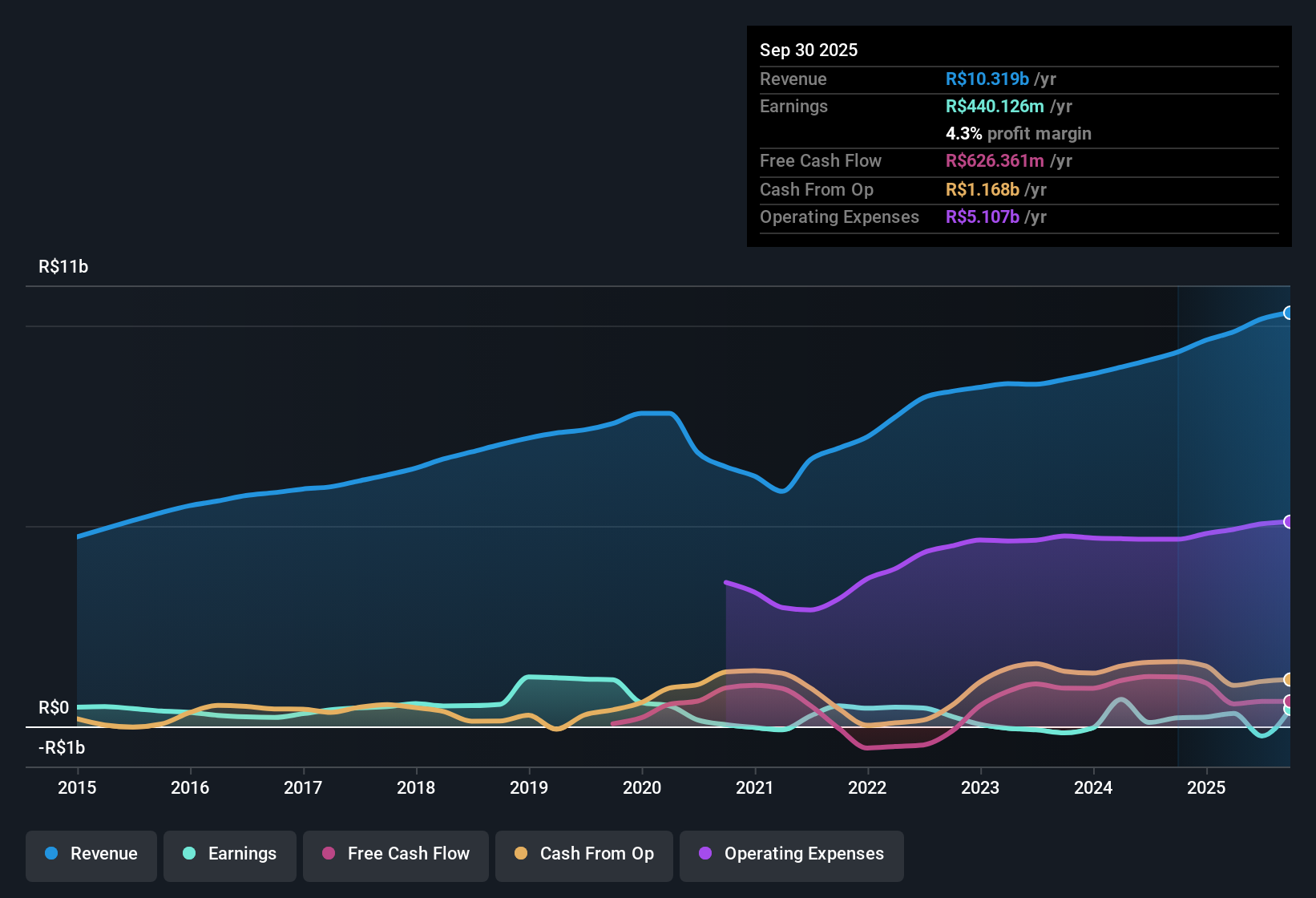Screen dimensions: 1316x898
Task: Click the pink Free Cash Flow line peak near 2024
Action: click(1162, 678)
